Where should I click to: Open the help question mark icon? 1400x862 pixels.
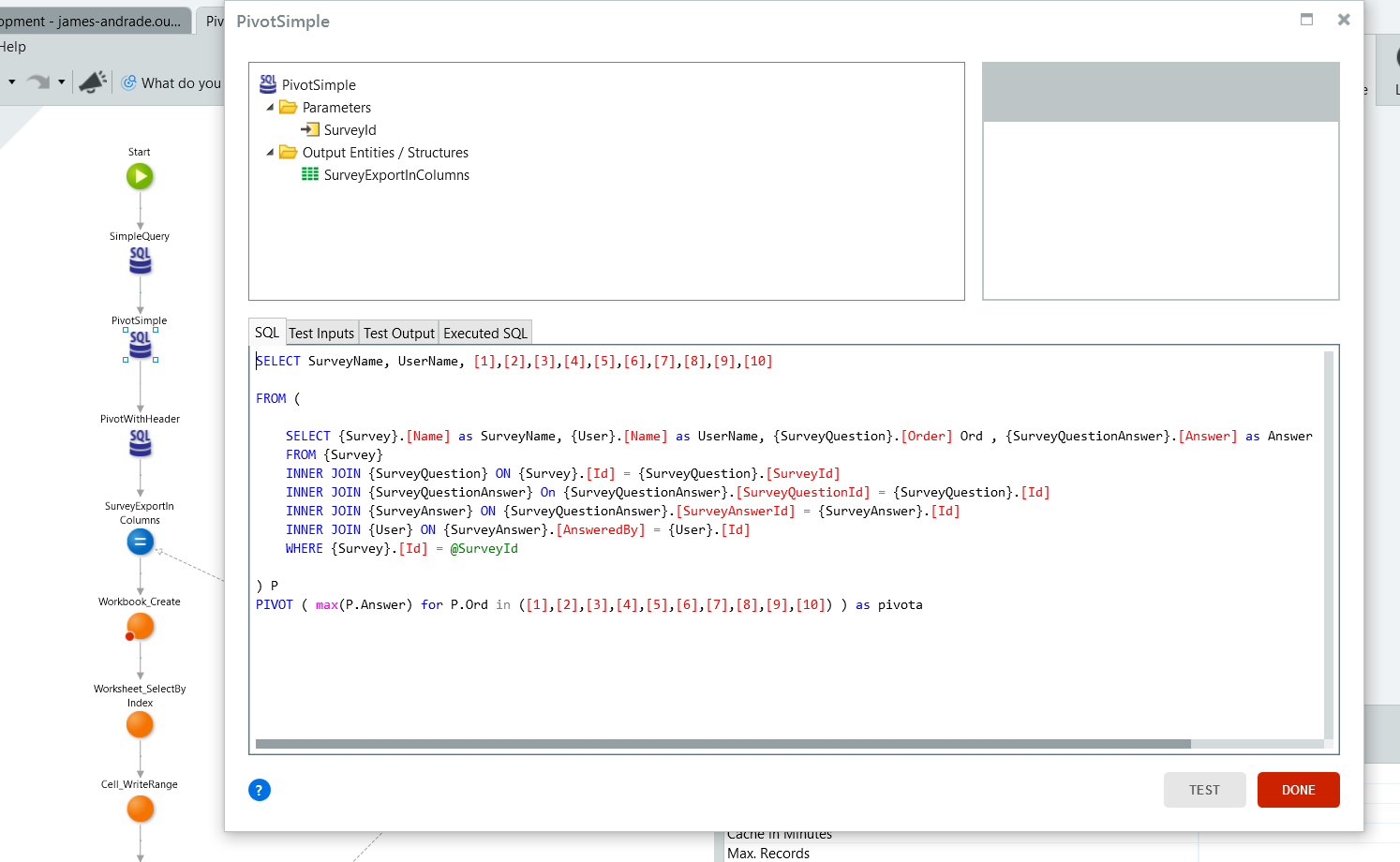point(260,790)
